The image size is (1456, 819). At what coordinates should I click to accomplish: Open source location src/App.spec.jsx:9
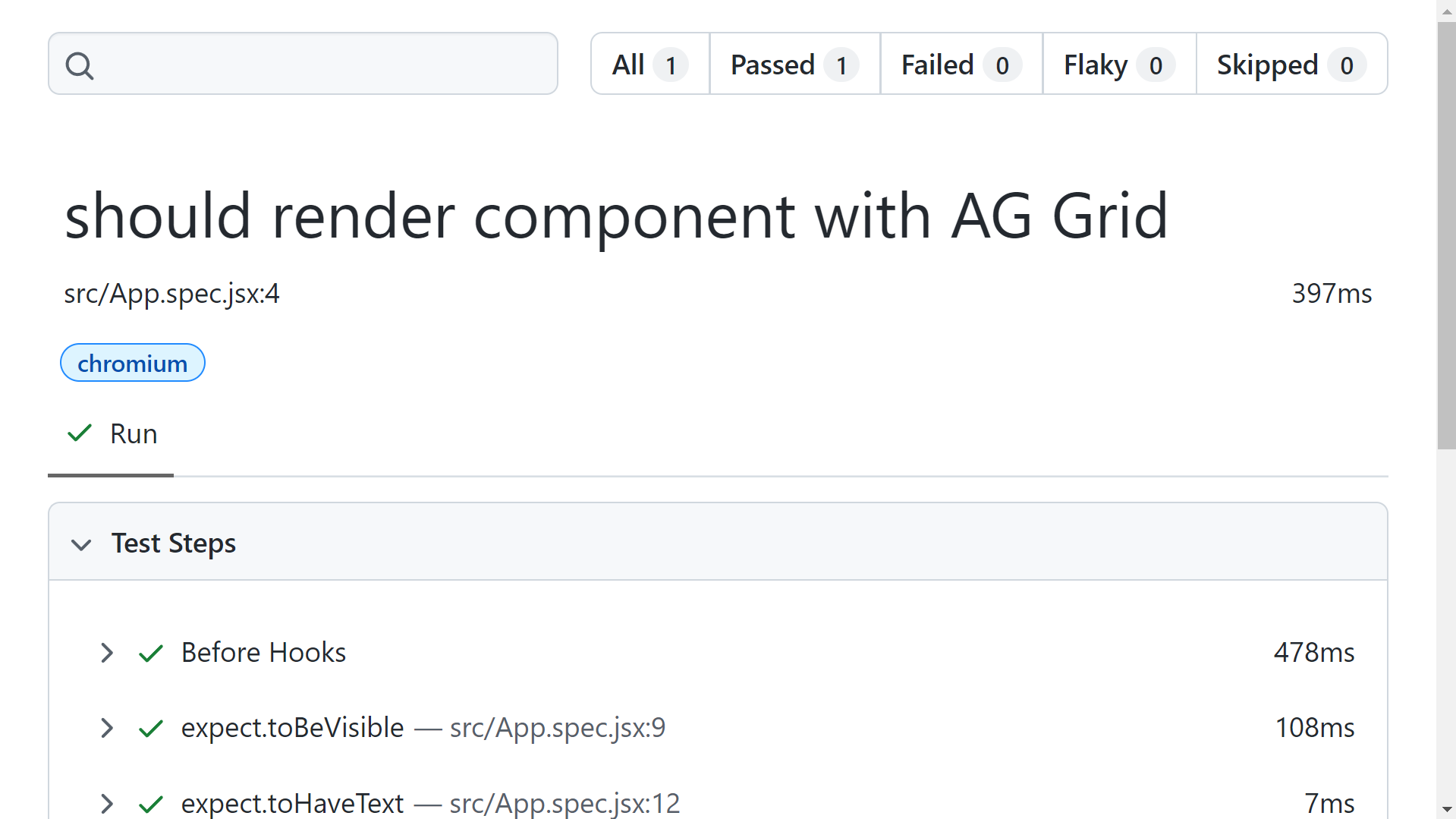[557, 728]
